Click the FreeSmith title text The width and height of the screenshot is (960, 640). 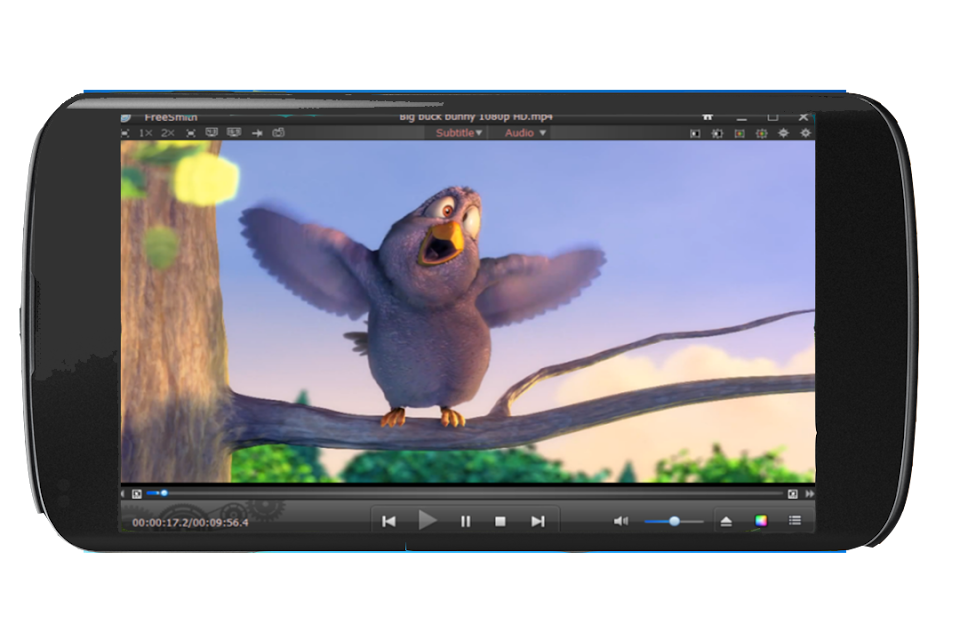coord(171,117)
